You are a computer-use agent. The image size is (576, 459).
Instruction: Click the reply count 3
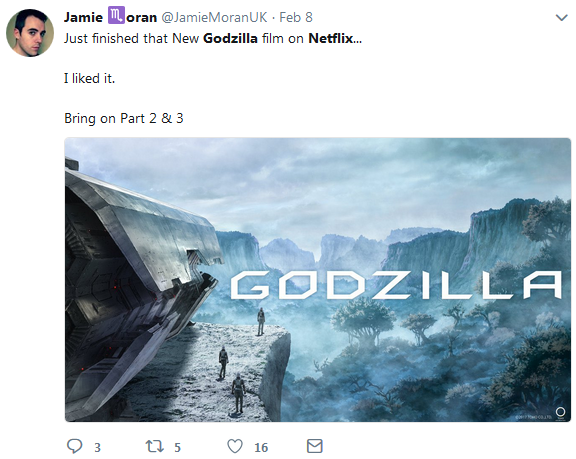click(97, 447)
